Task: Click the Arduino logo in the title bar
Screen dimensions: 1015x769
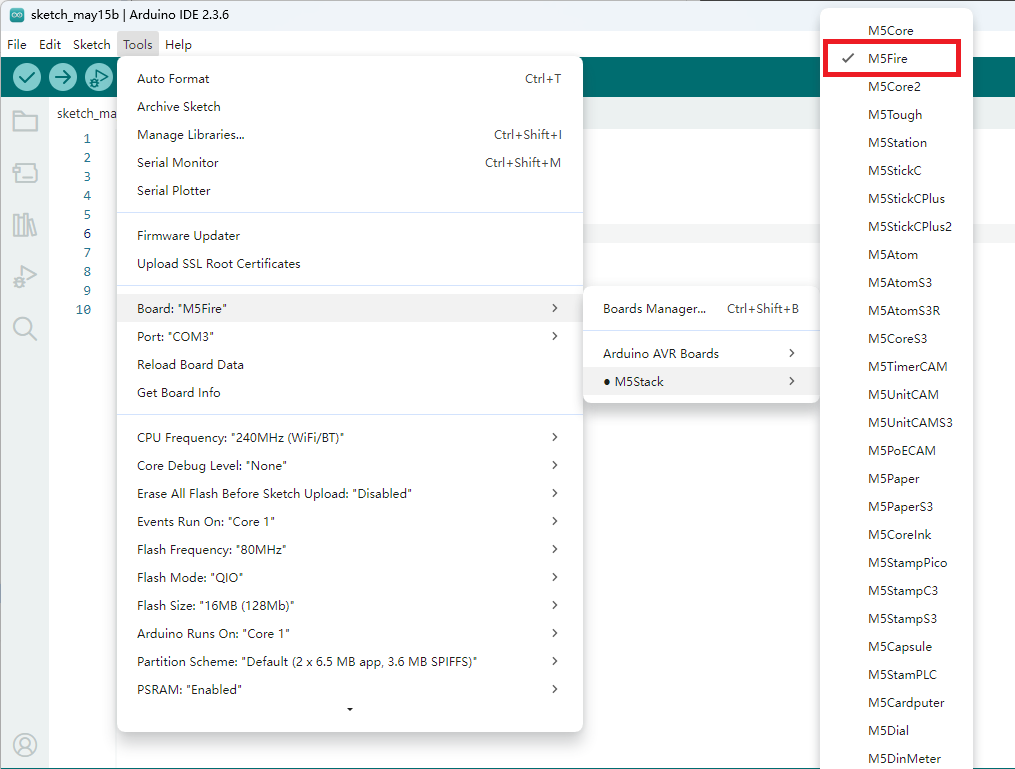Action: coord(17,15)
